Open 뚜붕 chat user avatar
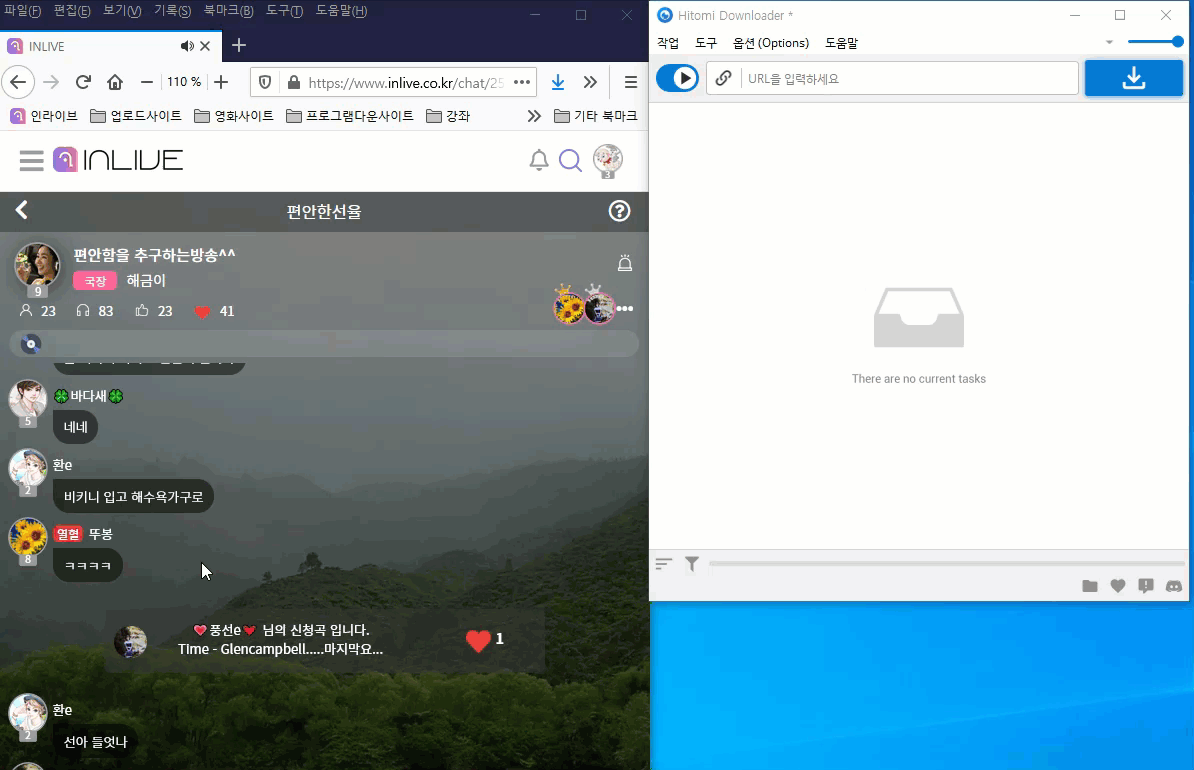This screenshot has height=770, width=1194. 27,538
